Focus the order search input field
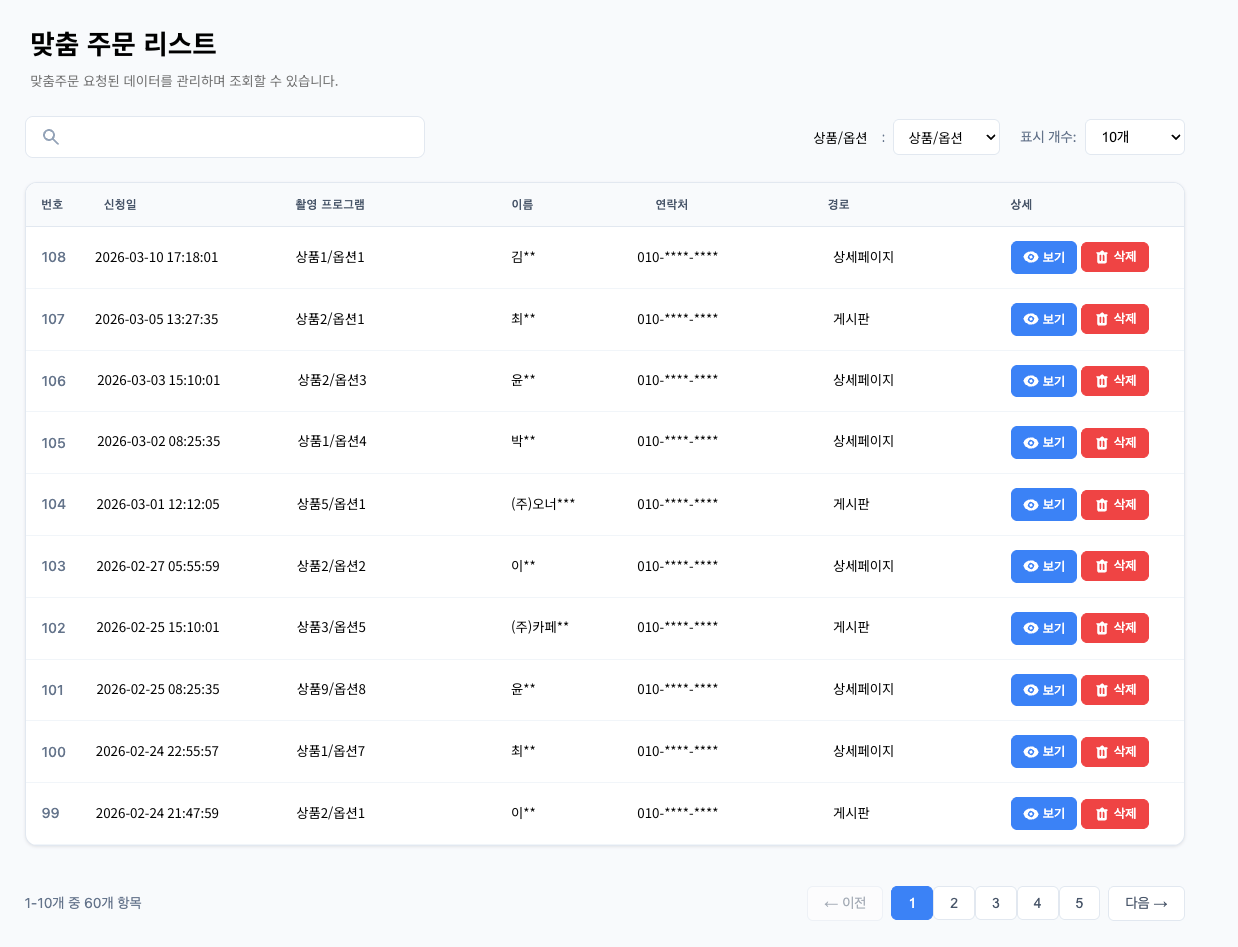This screenshot has height=947, width=1238. point(240,137)
